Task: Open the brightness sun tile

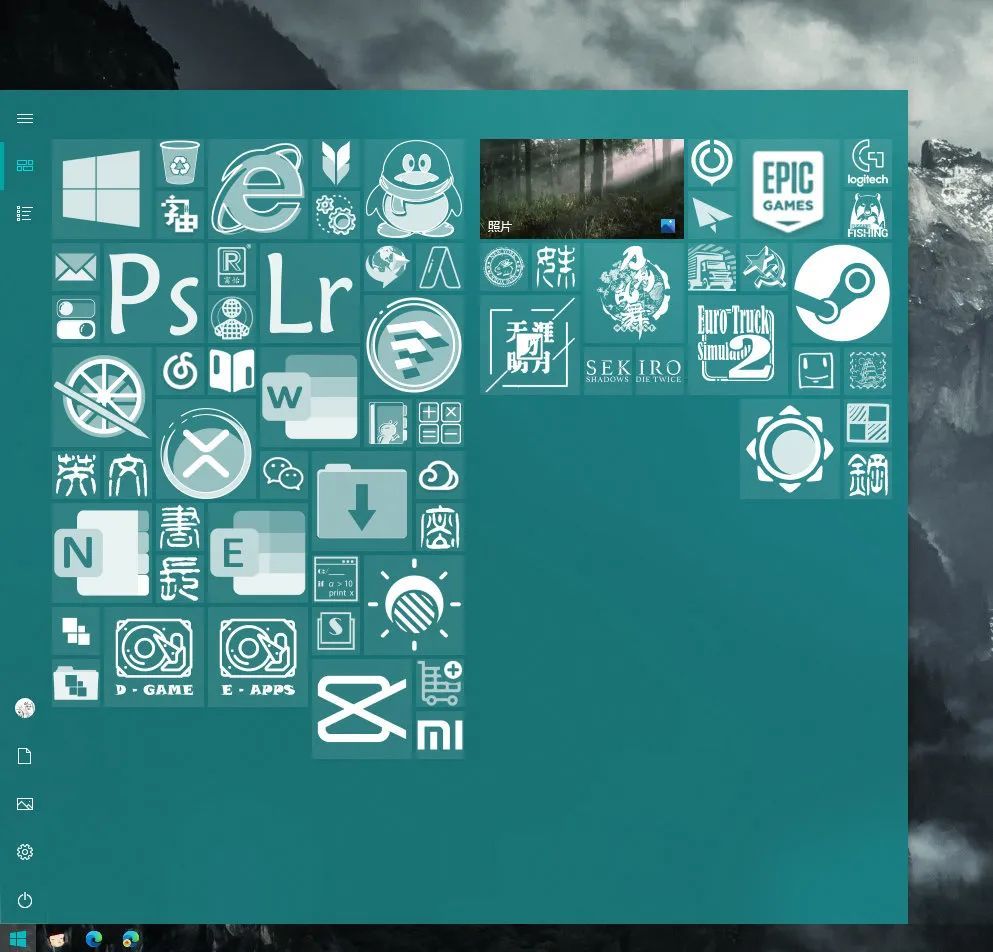Action: click(x=414, y=605)
